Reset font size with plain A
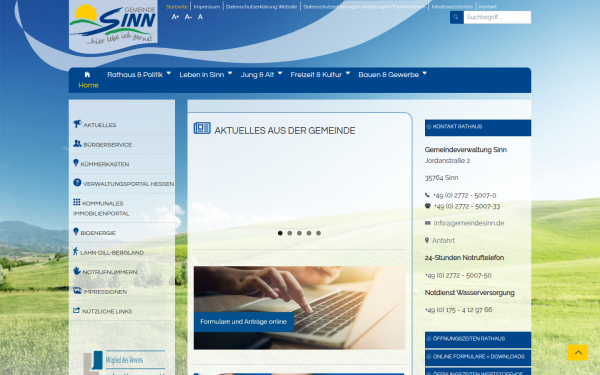Image resolution: width=600 pixels, height=375 pixels. pos(200,17)
